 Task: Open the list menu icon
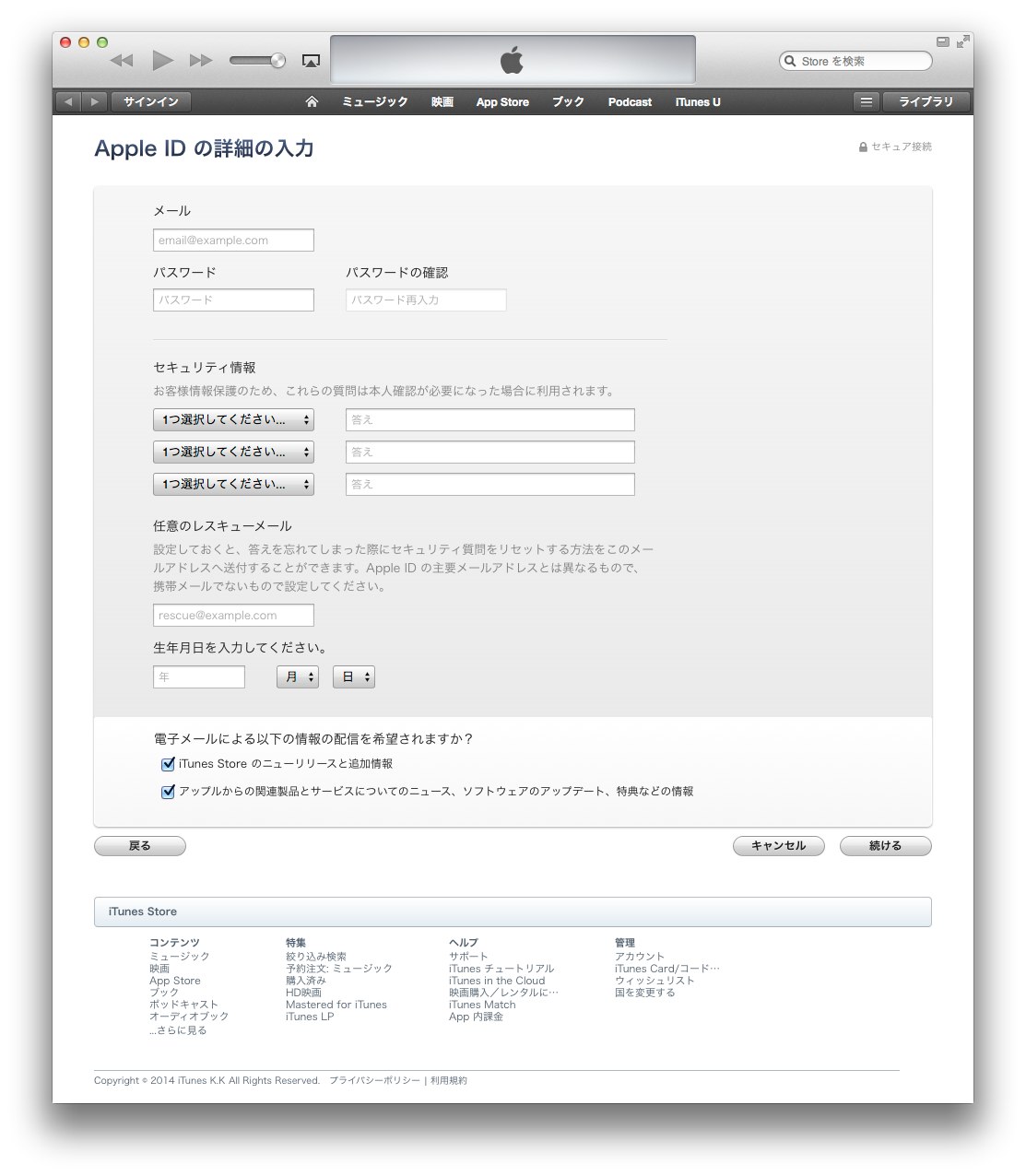[866, 101]
